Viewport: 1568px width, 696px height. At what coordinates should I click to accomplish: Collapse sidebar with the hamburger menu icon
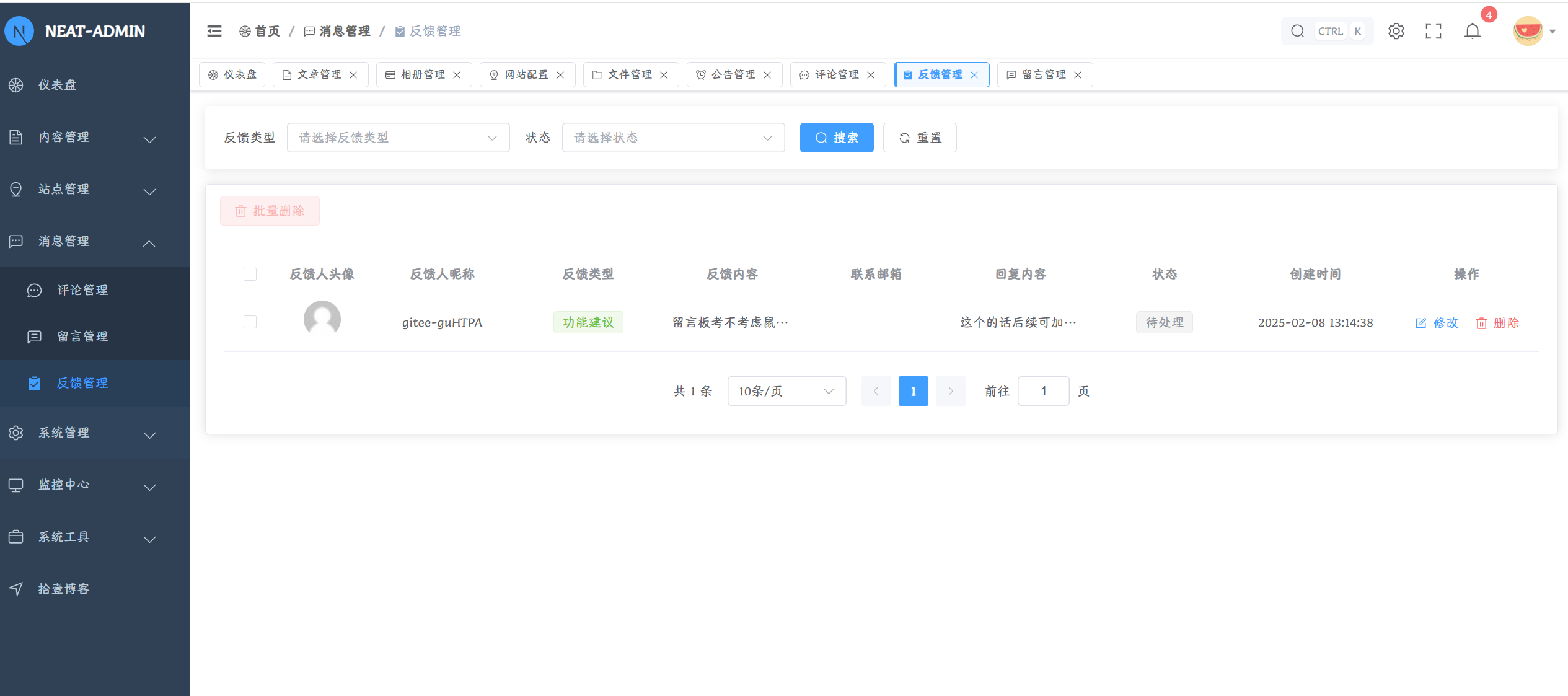tap(214, 31)
